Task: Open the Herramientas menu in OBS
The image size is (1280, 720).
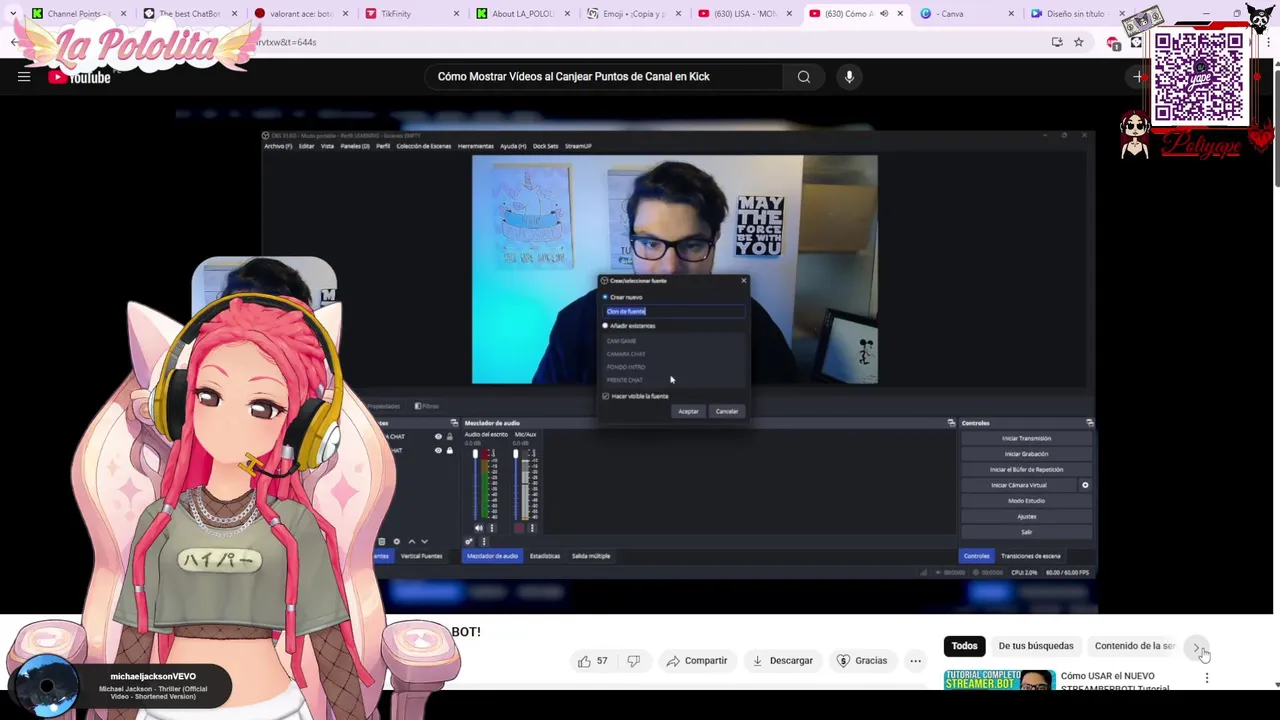Action: coord(476,146)
